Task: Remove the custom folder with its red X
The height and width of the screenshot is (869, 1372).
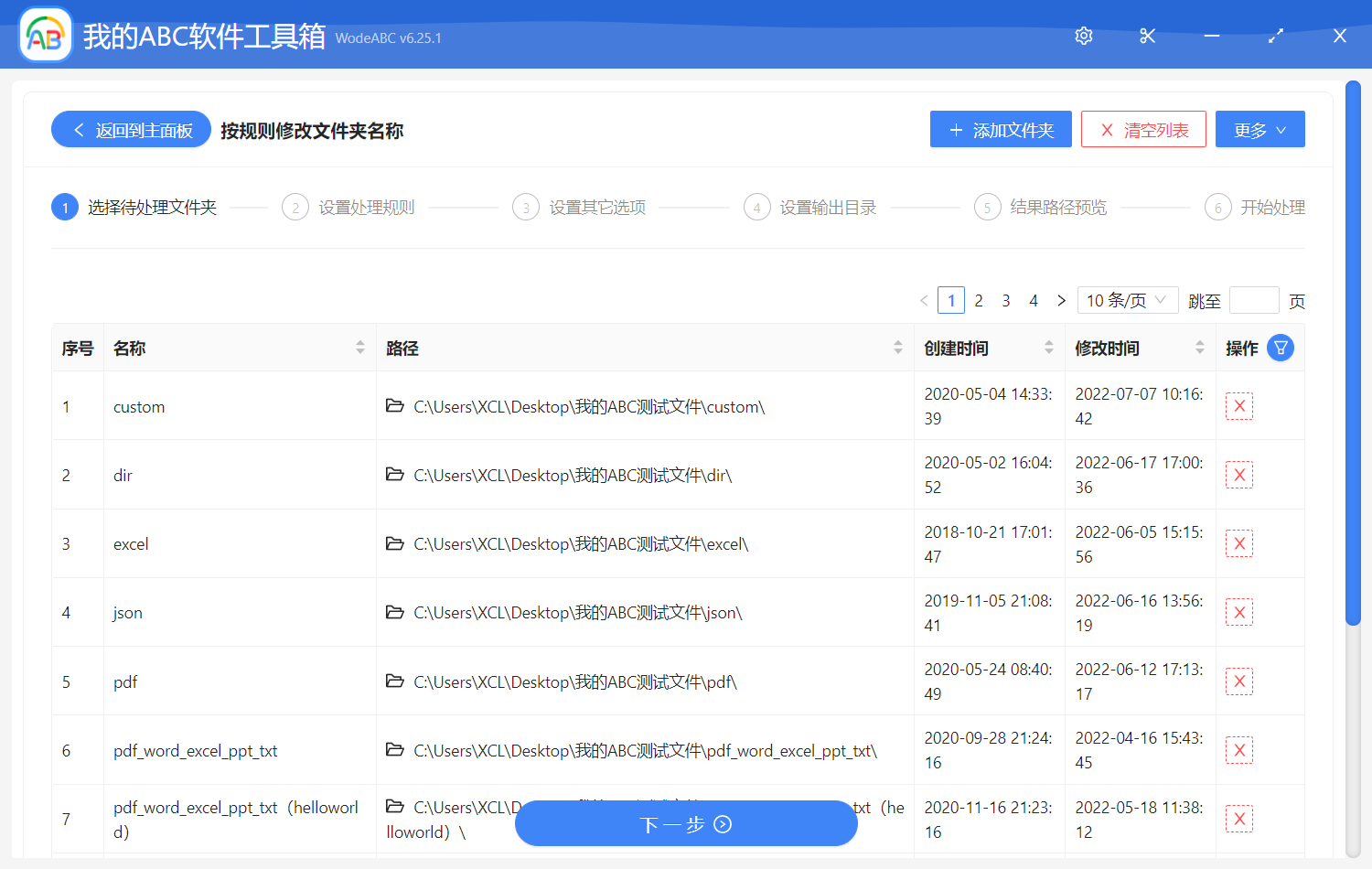Action: (x=1238, y=405)
